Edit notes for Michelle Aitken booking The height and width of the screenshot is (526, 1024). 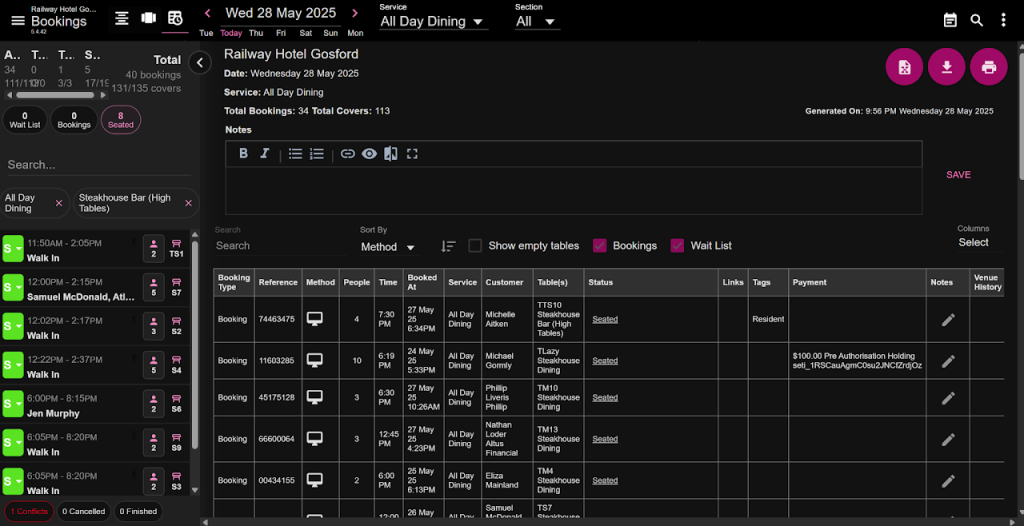[x=948, y=320]
